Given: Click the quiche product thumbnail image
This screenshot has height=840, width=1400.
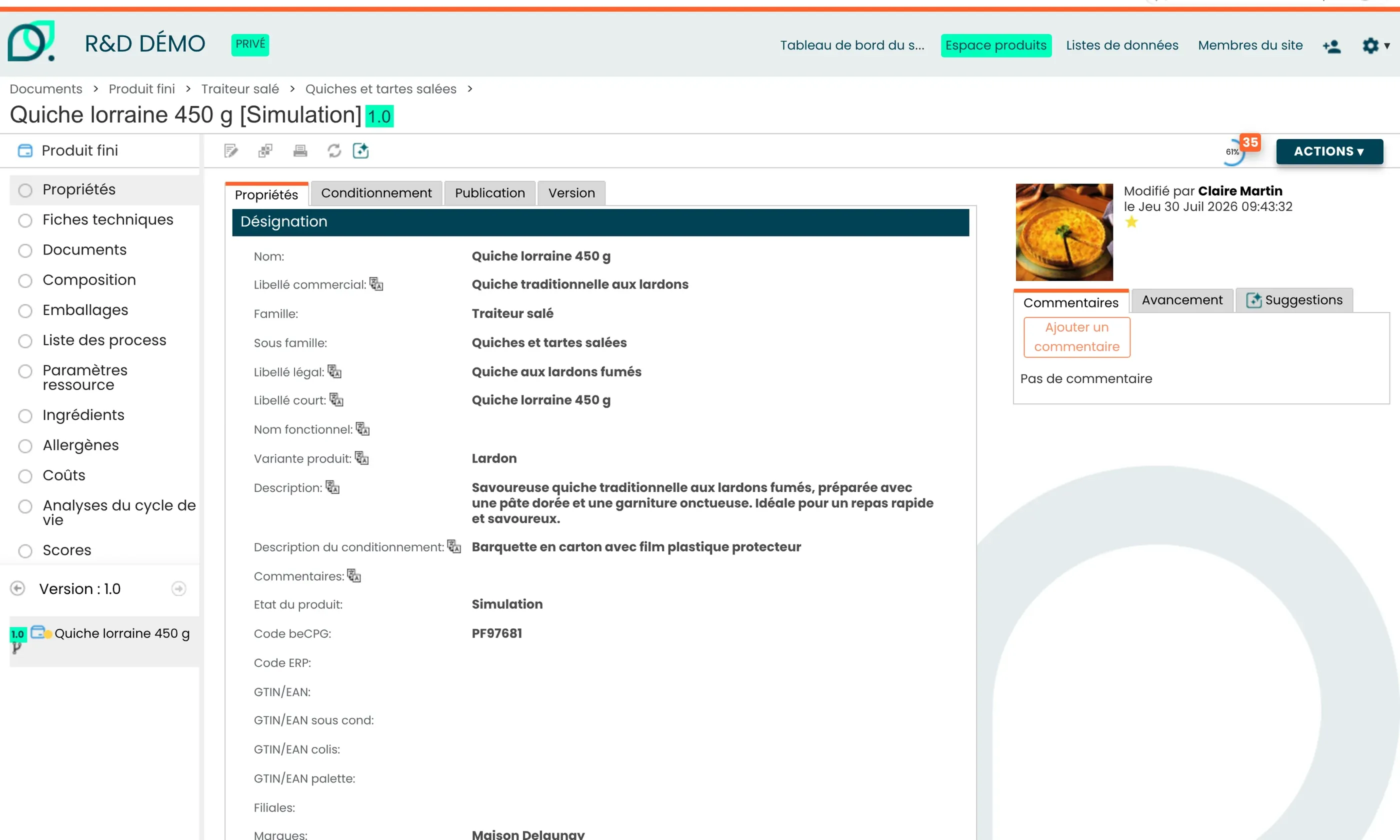Looking at the screenshot, I should click(x=1064, y=232).
